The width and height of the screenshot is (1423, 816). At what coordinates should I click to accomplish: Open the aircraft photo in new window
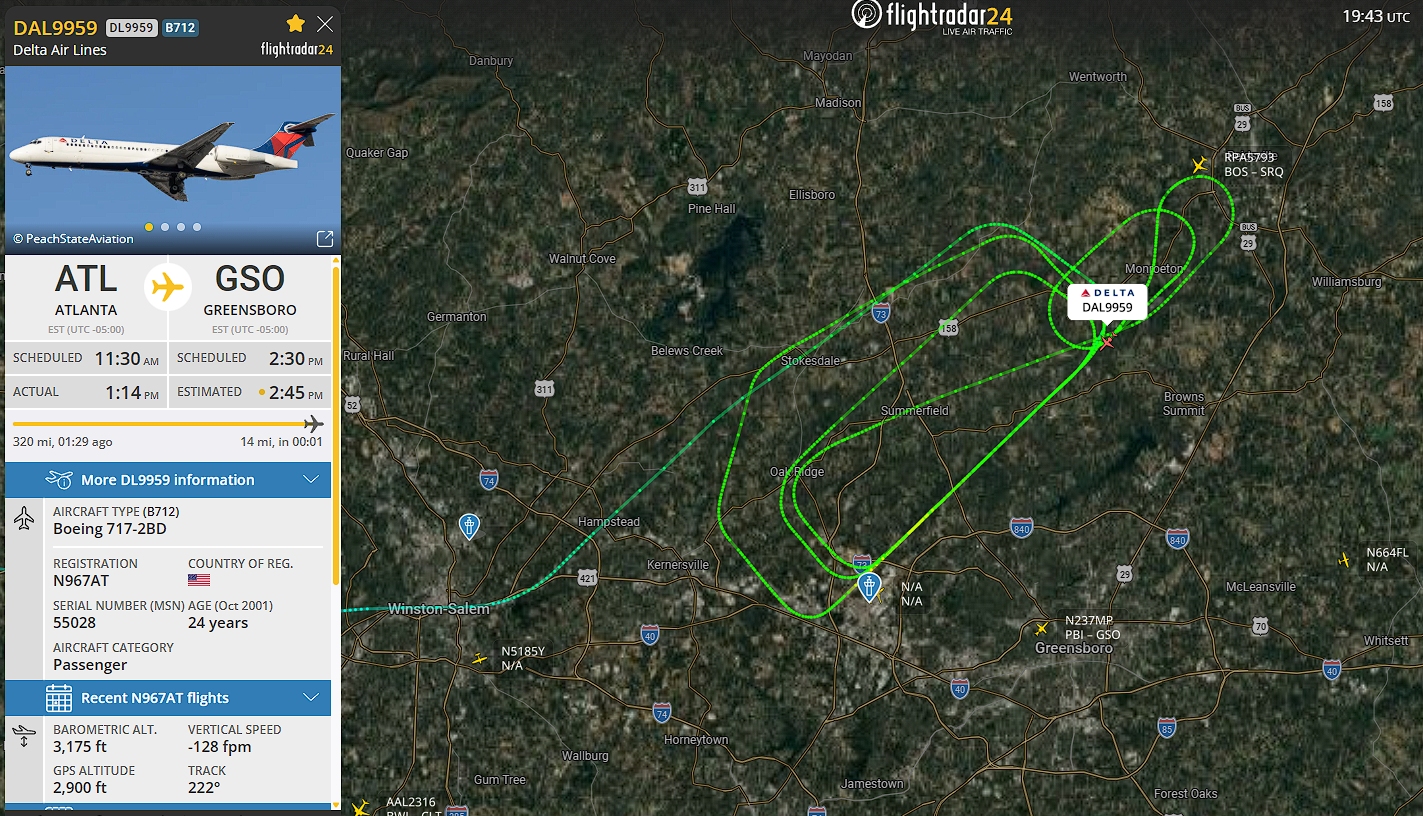point(325,239)
